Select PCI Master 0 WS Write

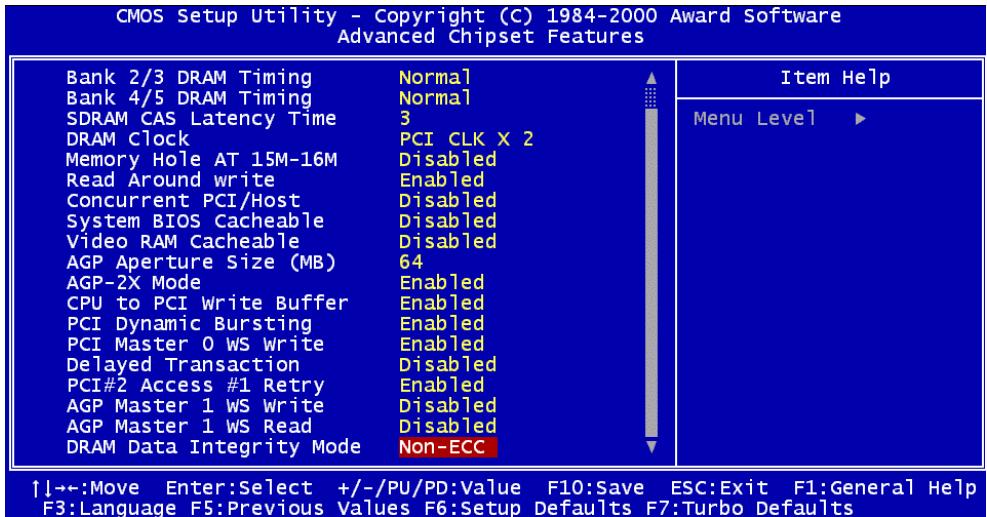coord(195,344)
